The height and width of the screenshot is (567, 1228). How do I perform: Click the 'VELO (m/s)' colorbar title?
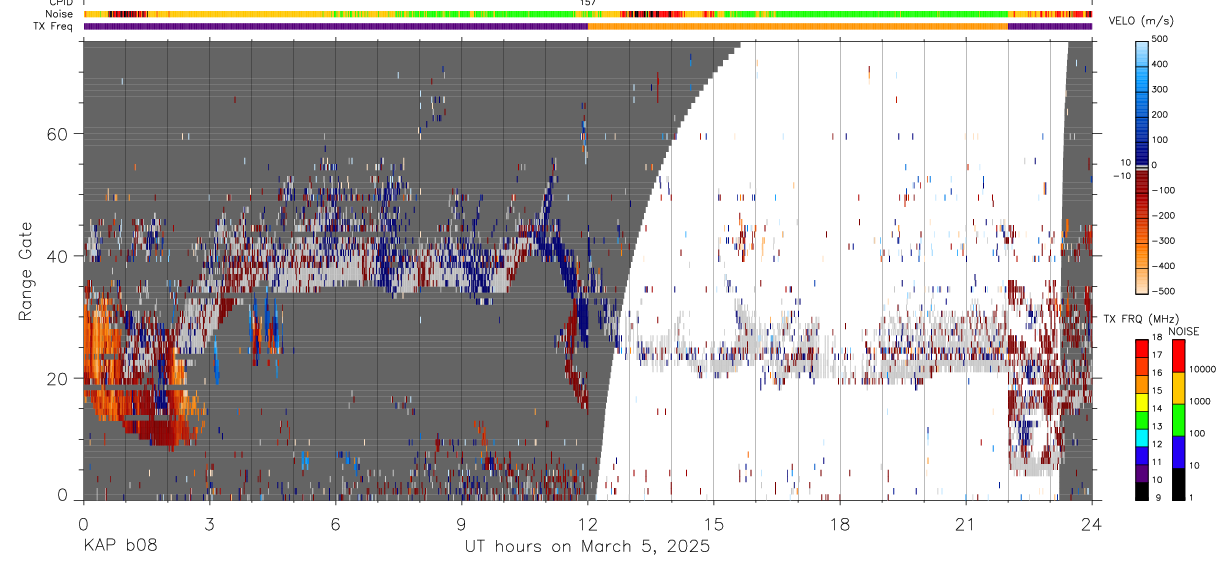click(x=1143, y=22)
